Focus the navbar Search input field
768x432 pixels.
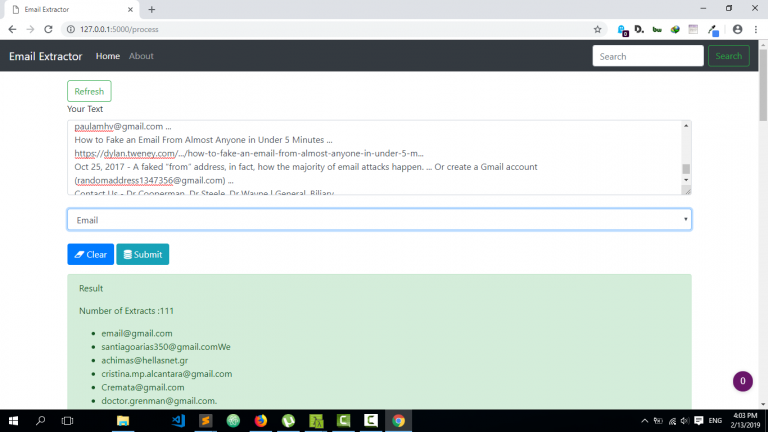(x=648, y=56)
